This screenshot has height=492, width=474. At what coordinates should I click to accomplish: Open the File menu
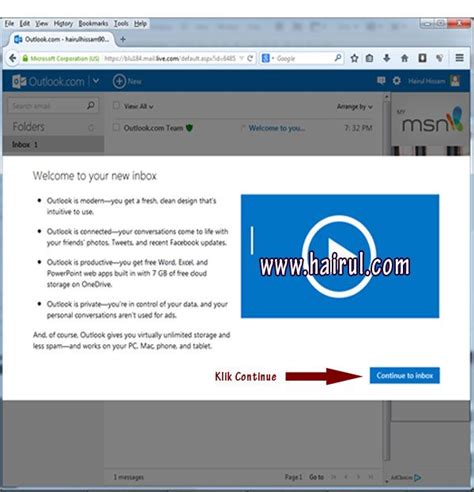9,24
